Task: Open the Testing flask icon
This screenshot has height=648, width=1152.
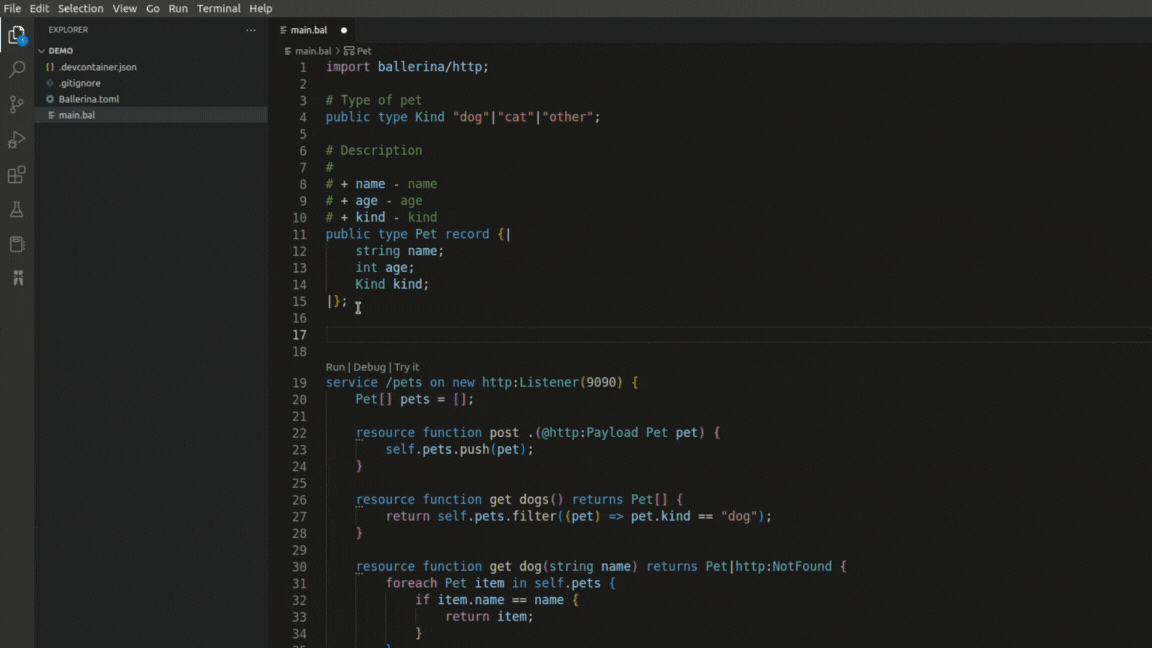Action: click(17, 209)
